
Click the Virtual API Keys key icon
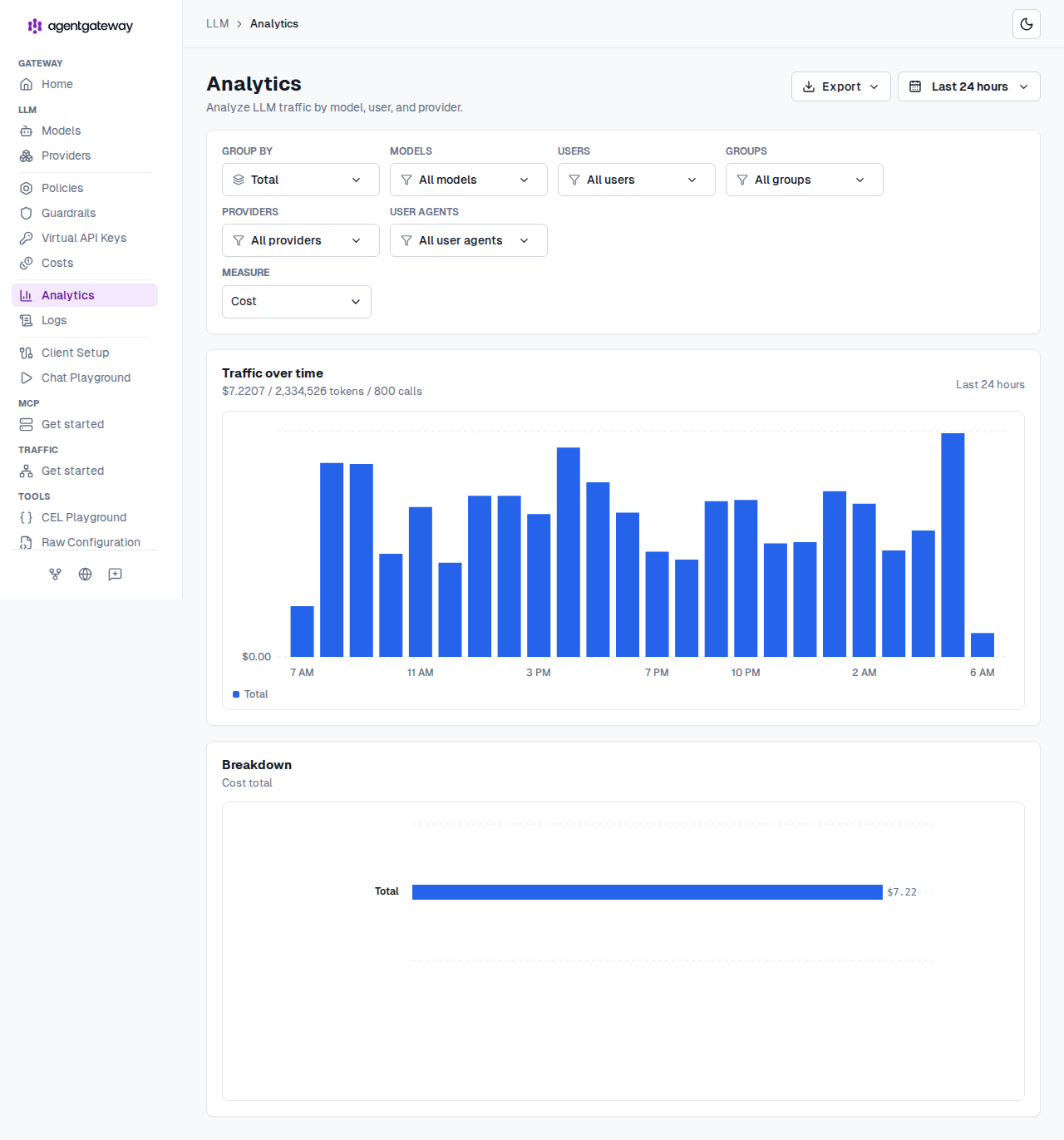tap(27, 238)
